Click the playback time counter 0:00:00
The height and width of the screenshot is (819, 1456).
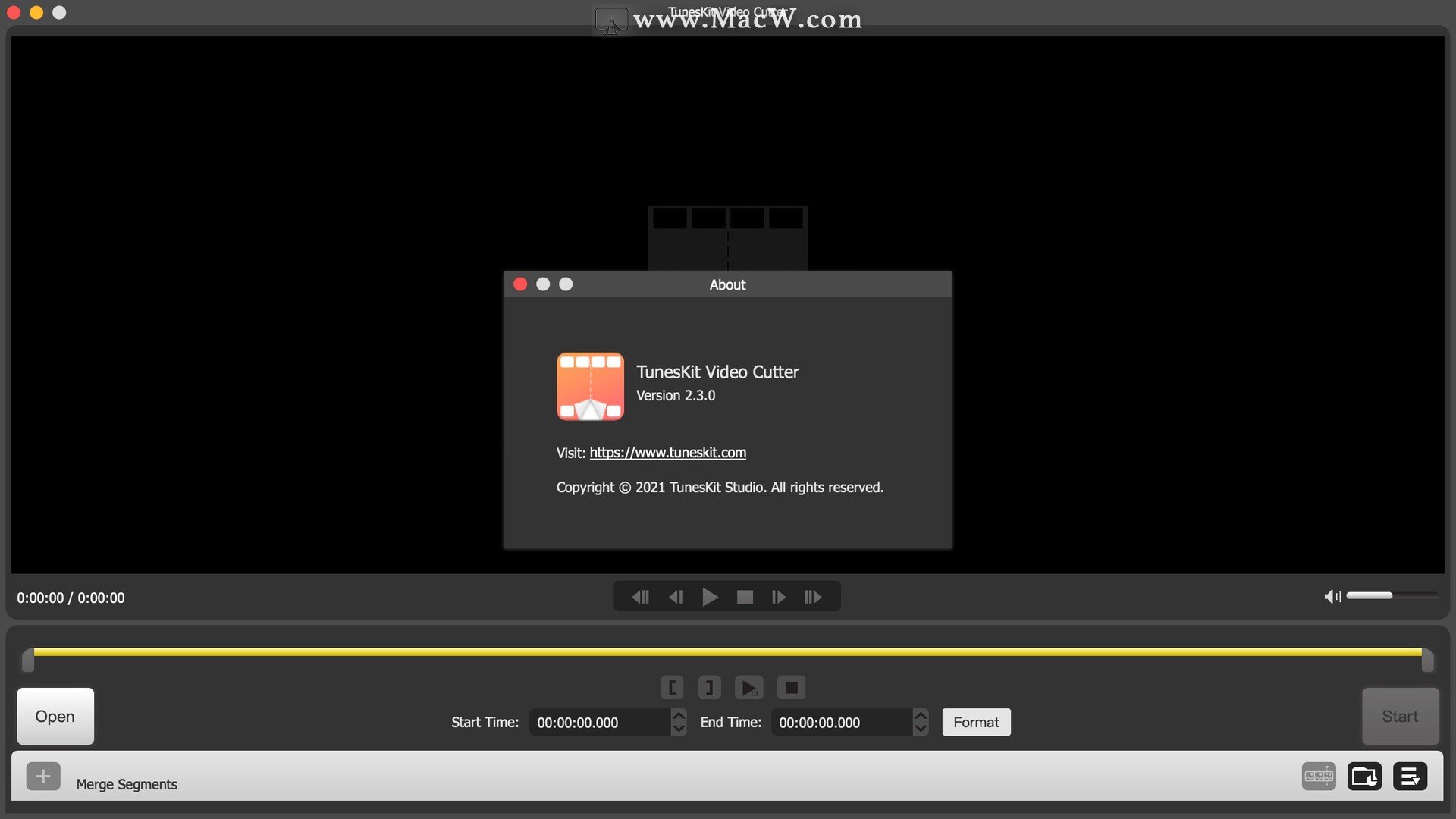[x=71, y=598]
